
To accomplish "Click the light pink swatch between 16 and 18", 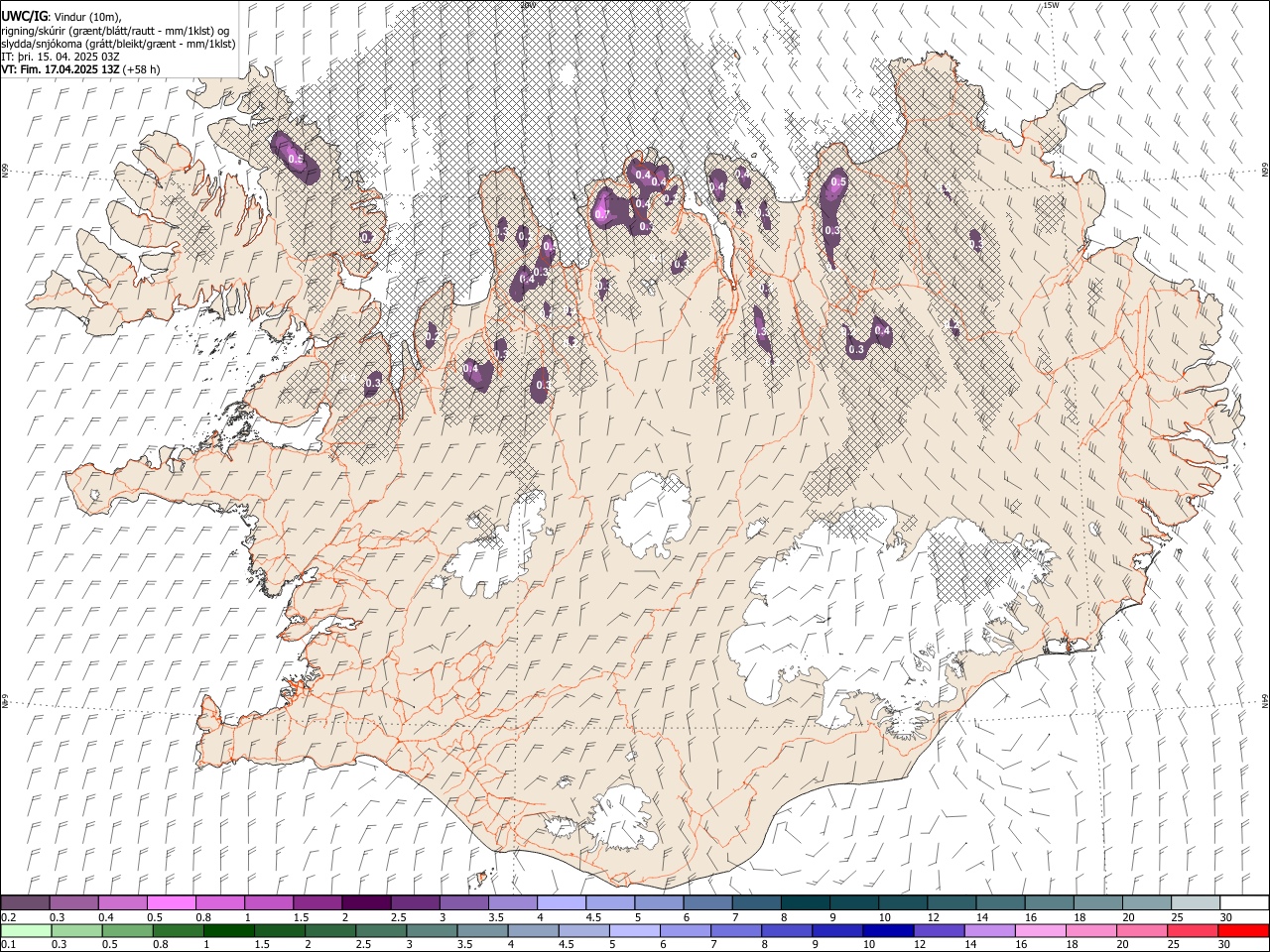I will [x=1040, y=931].
